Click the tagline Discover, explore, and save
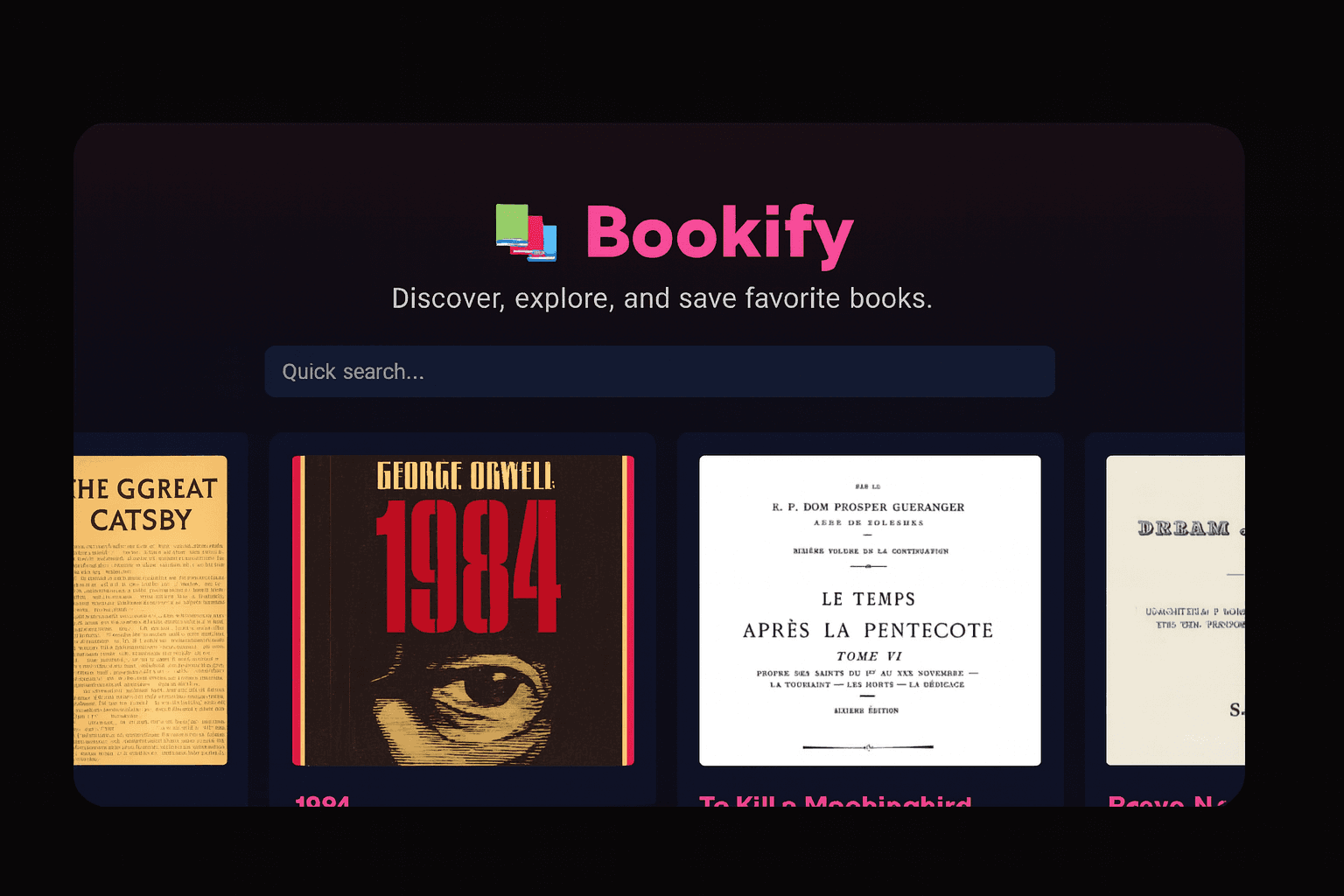Screen dimensions: 1344x896 tap(662, 298)
